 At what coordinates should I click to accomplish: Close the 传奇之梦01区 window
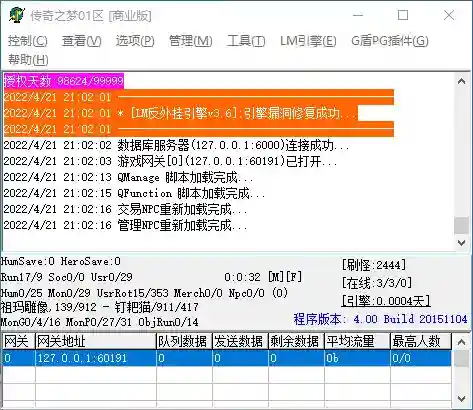point(449,15)
